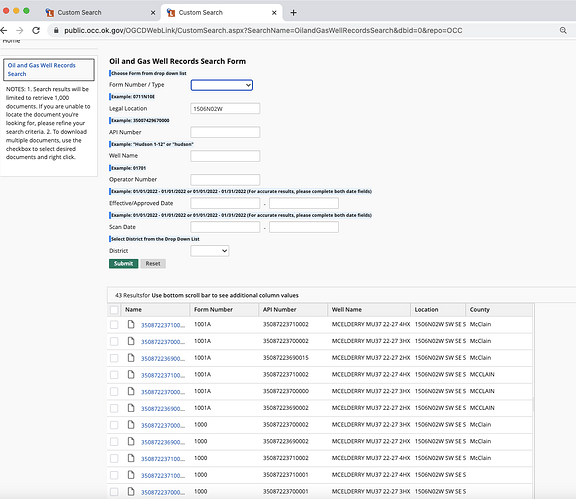Viewport: 576px width, 499px height.
Task: Click the Well Name input field
Action: coord(225,156)
